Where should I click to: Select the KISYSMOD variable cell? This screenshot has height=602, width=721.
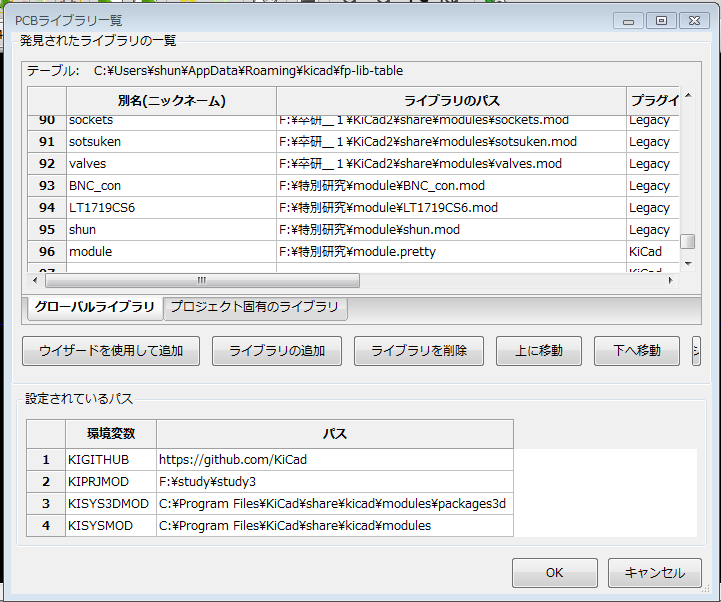111,526
